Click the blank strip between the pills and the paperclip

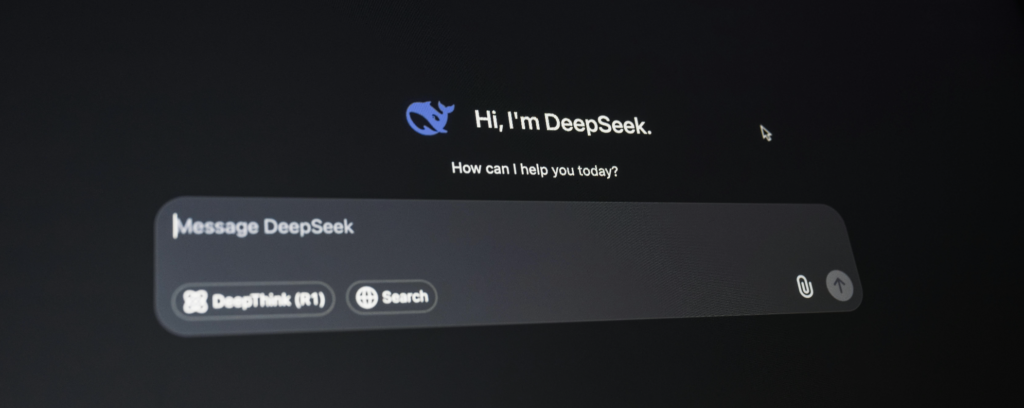[614, 294]
